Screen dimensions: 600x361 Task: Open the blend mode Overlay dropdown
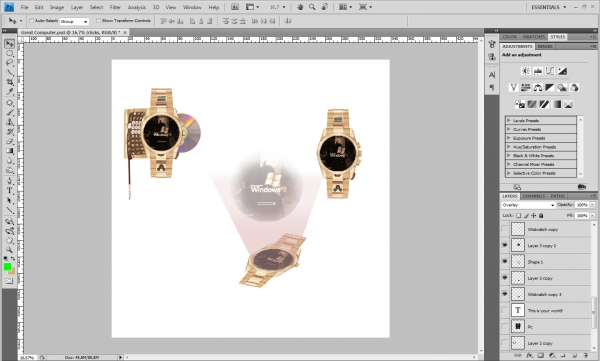(x=528, y=205)
